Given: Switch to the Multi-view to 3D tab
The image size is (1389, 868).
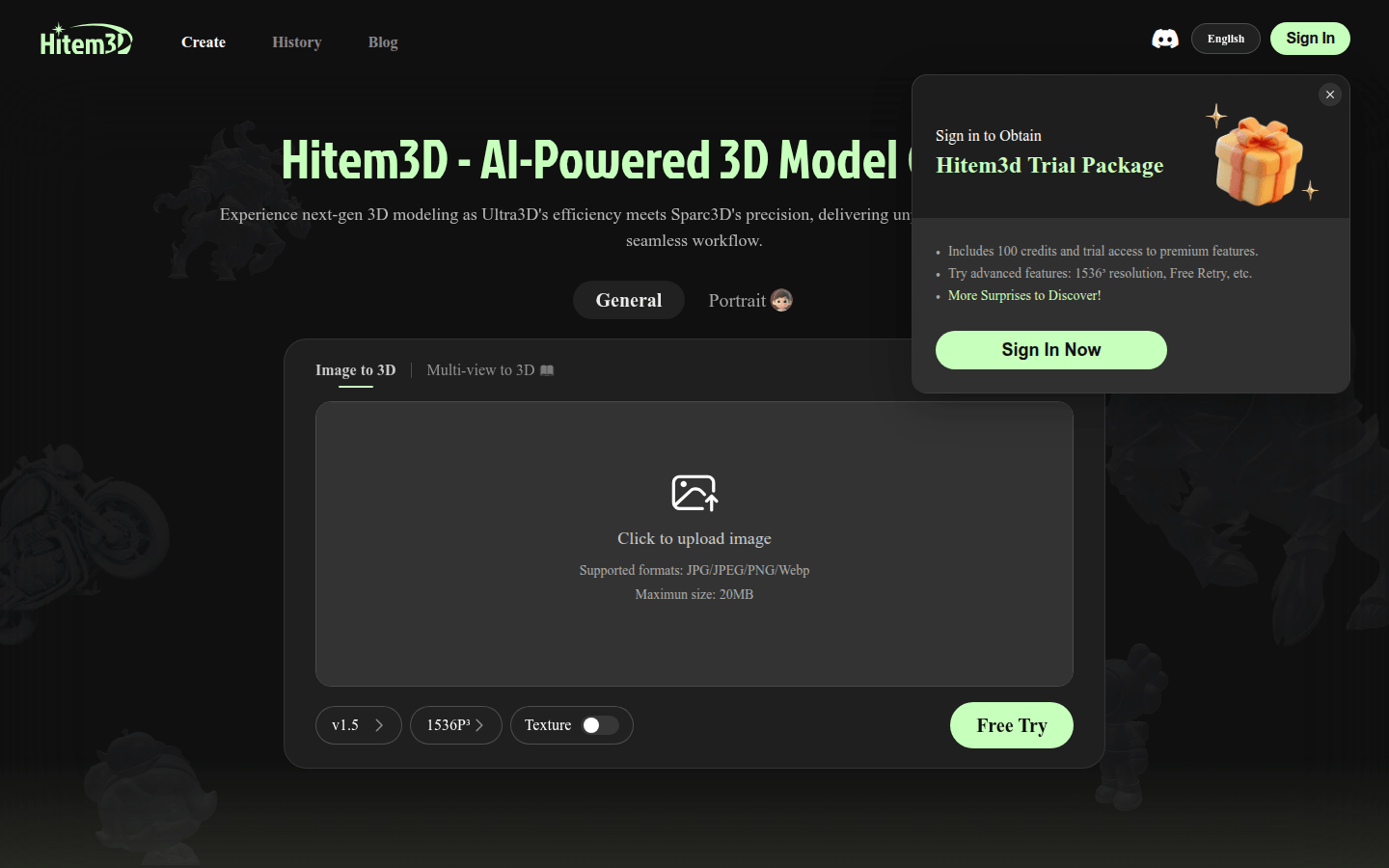Looking at the screenshot, I should coord(480,370).
